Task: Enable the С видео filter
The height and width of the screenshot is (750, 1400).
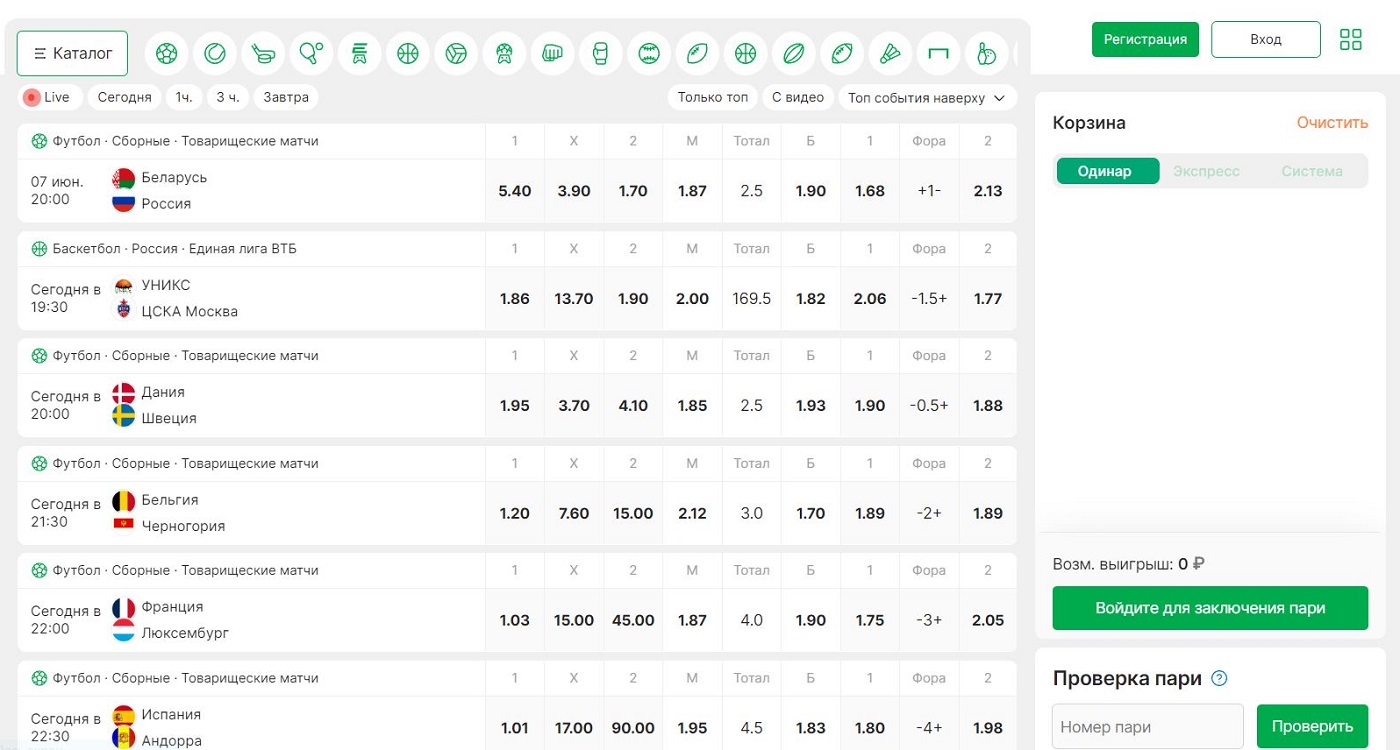Action: pos(798,97)
